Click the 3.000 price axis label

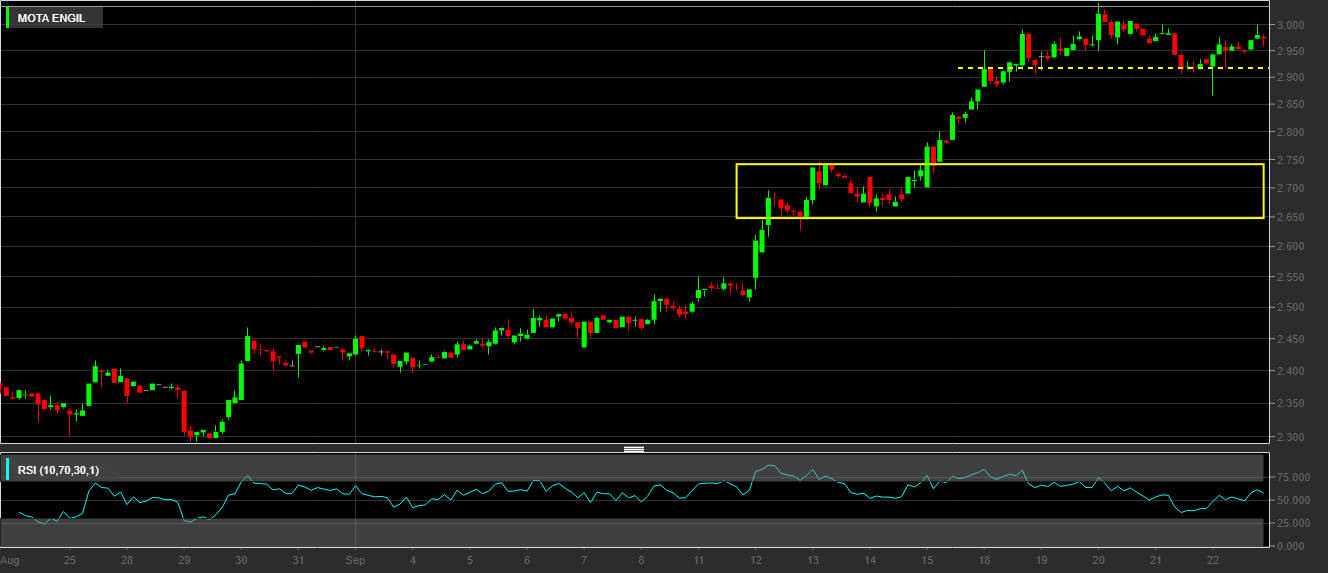(x=1289, y=25)
